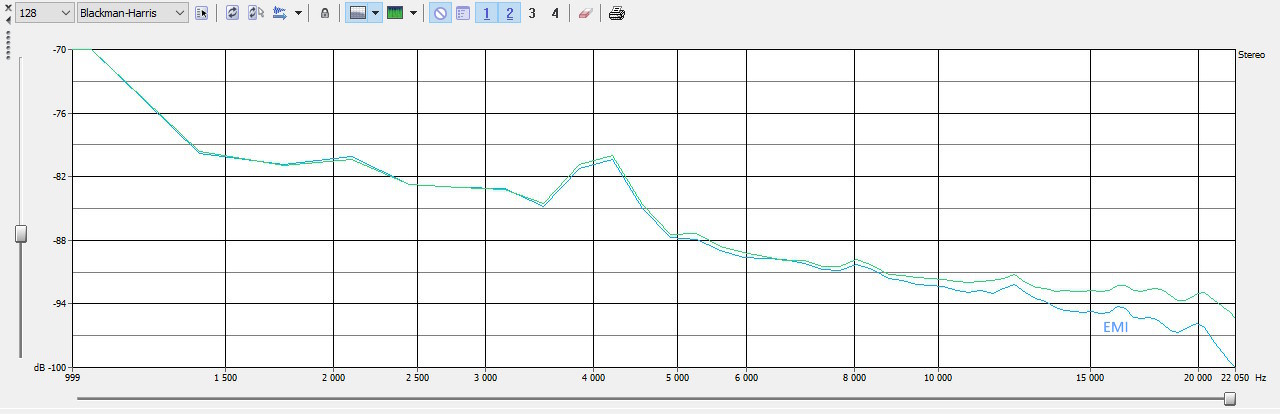This screenshot has width=1280, height=414.
Task: Click the dB -100 axis label
Action: 51,368
